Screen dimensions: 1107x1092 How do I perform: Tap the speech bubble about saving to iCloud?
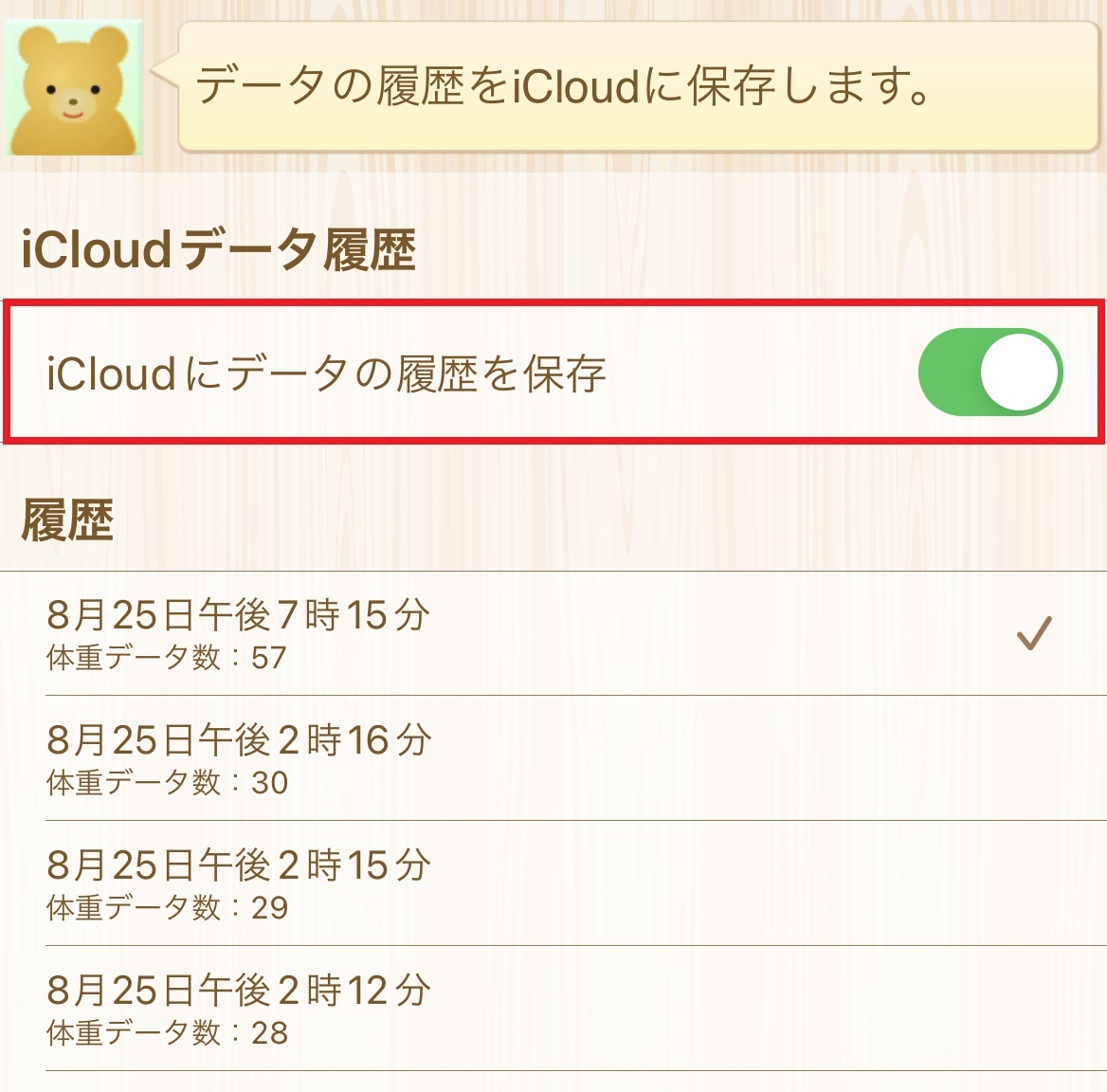click(x=637, y=86)
